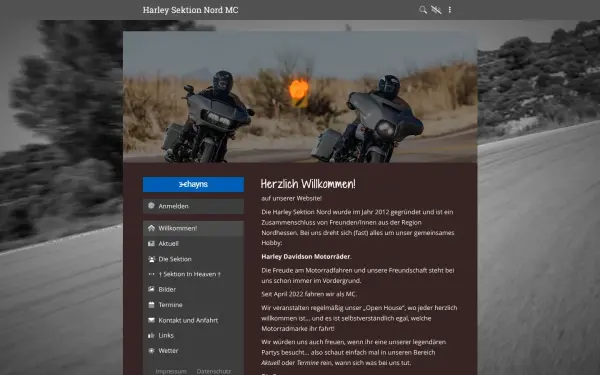
Task: Open the three-dot more options menu
Action: click(450, 10)
